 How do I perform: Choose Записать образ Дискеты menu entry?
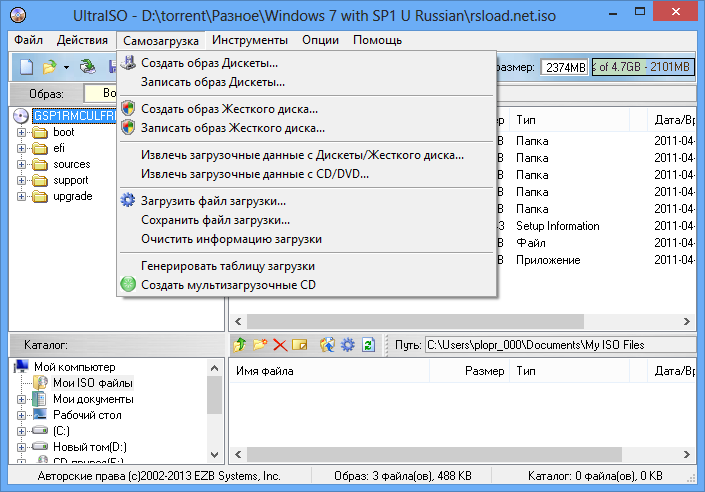tap(307, 82)
